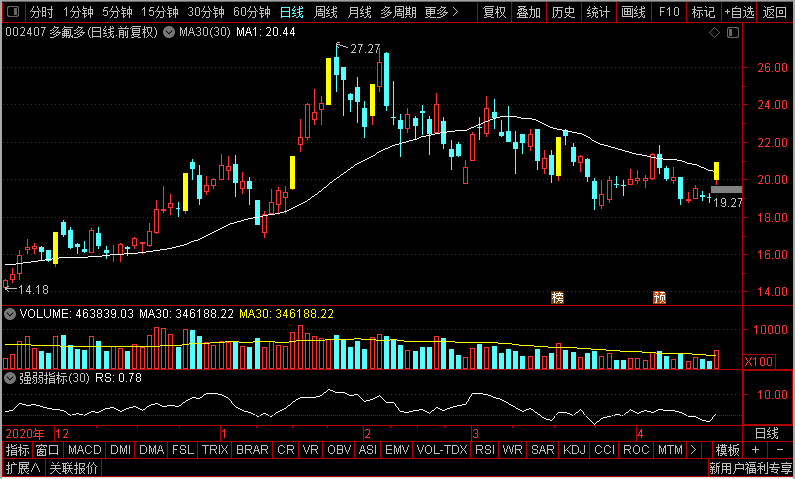Add stock with +自选
The image size is (795, 479).
coord(739,12)
